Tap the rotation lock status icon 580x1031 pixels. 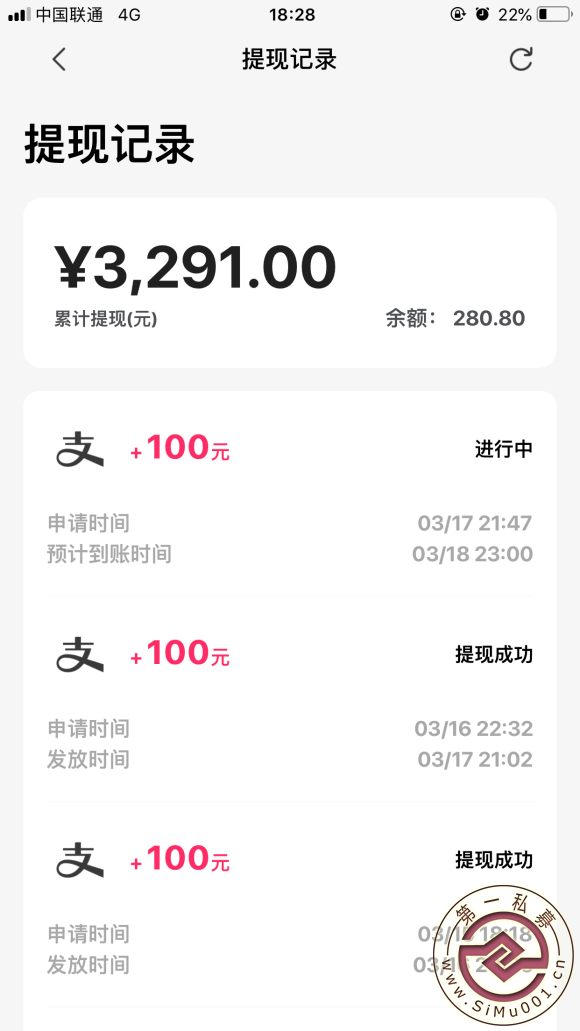tap(458, 14)
